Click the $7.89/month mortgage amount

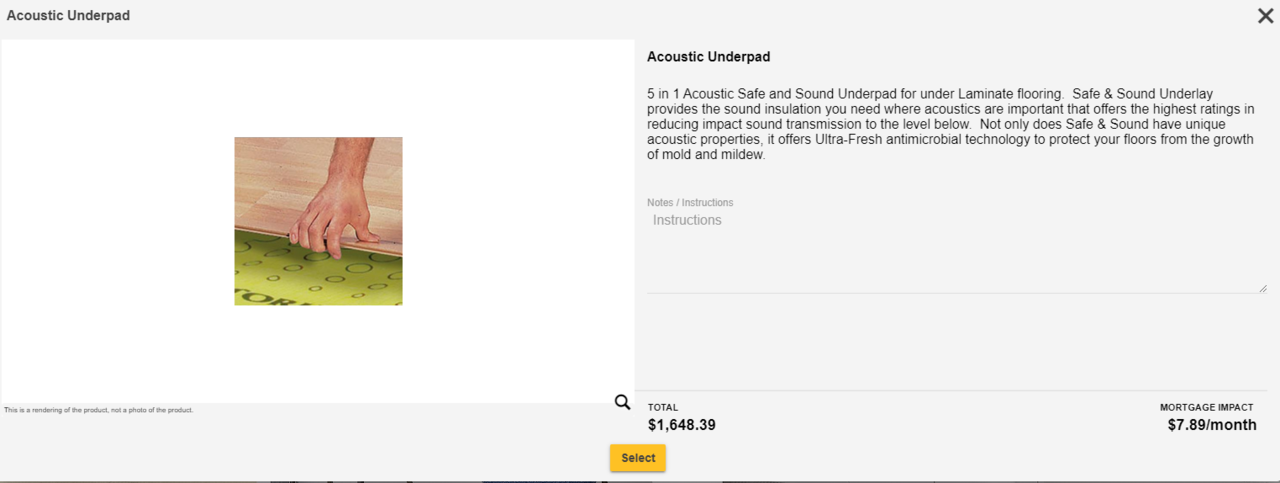point(1212,425)
